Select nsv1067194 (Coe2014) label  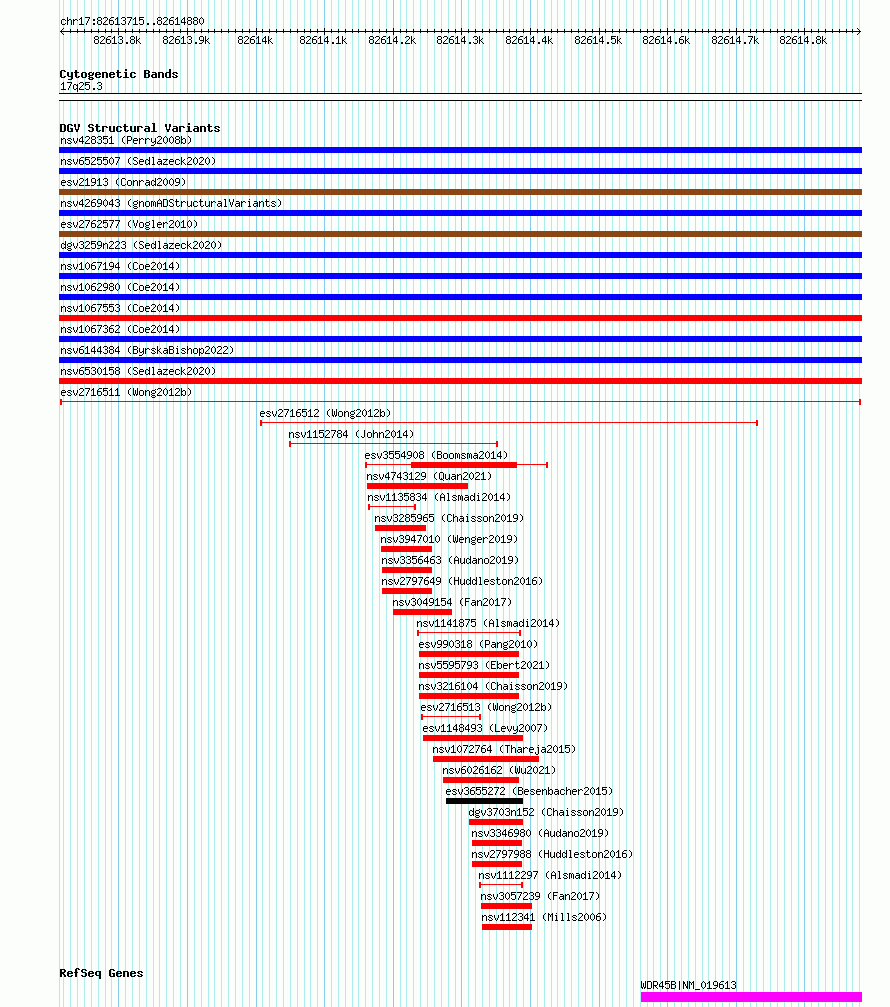[x=120, y=266]
